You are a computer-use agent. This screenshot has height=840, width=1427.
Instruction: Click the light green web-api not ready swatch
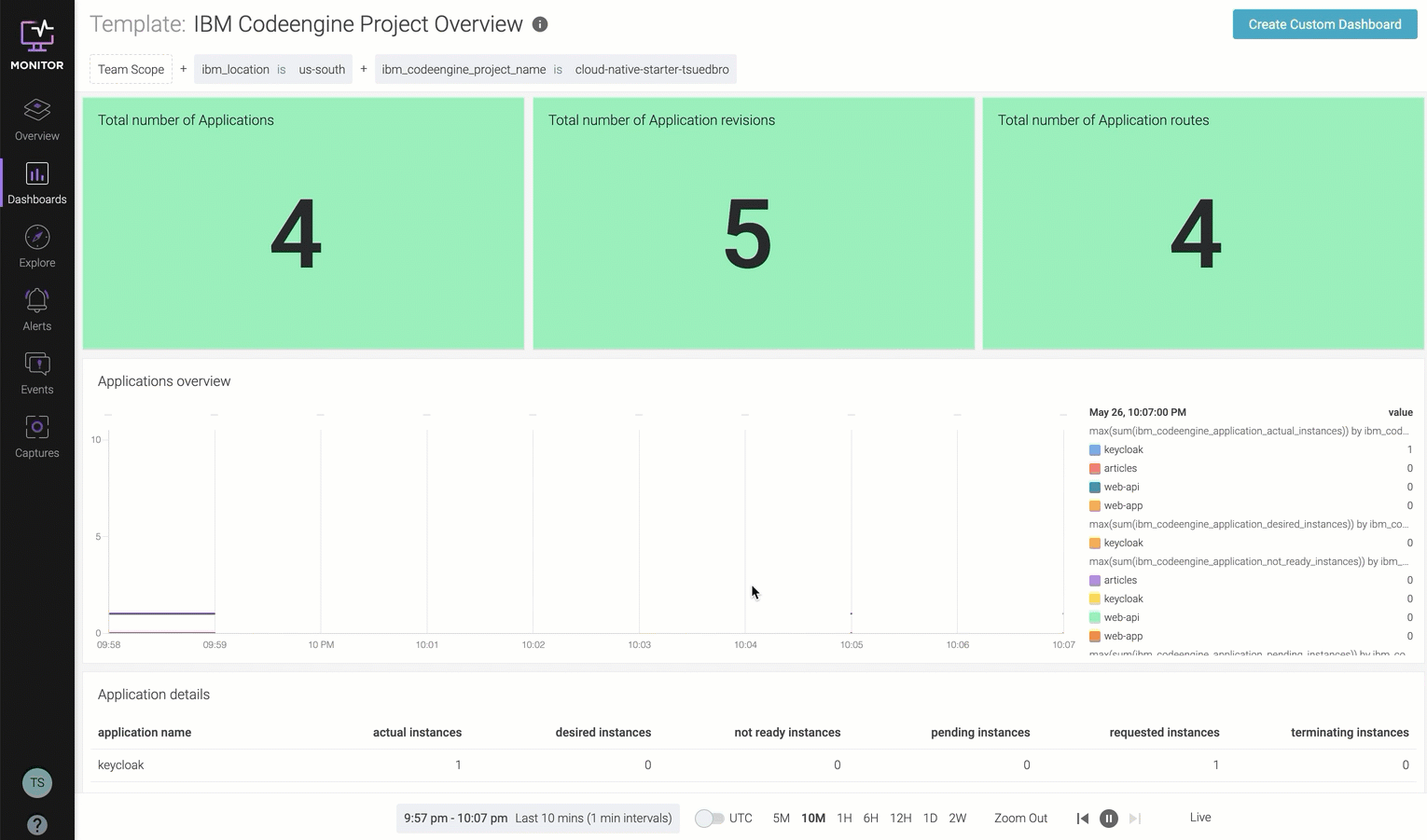(x=1095, y=618)
